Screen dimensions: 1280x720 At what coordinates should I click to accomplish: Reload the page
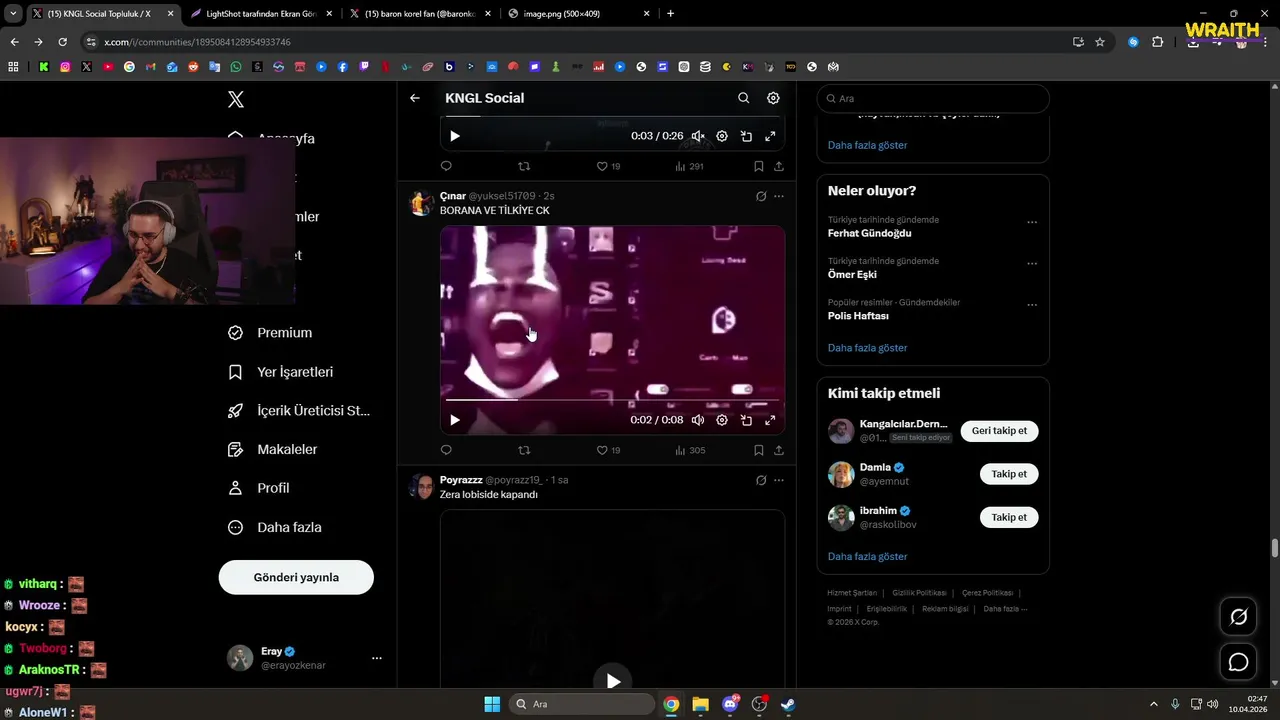(62, 42)
